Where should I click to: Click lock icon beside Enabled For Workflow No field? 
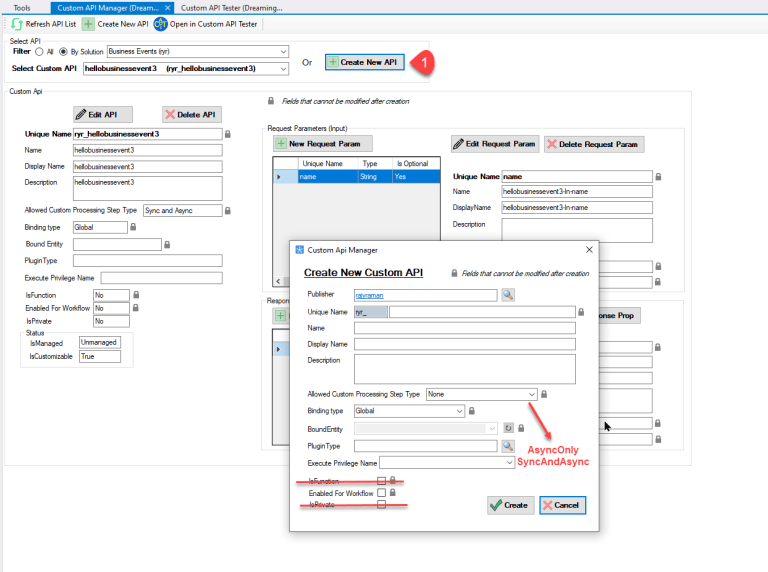(136, 308)
